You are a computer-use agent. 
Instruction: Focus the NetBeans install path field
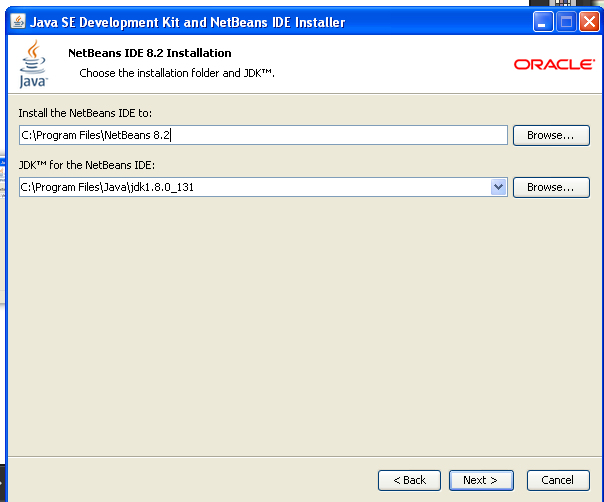[263, 135]
